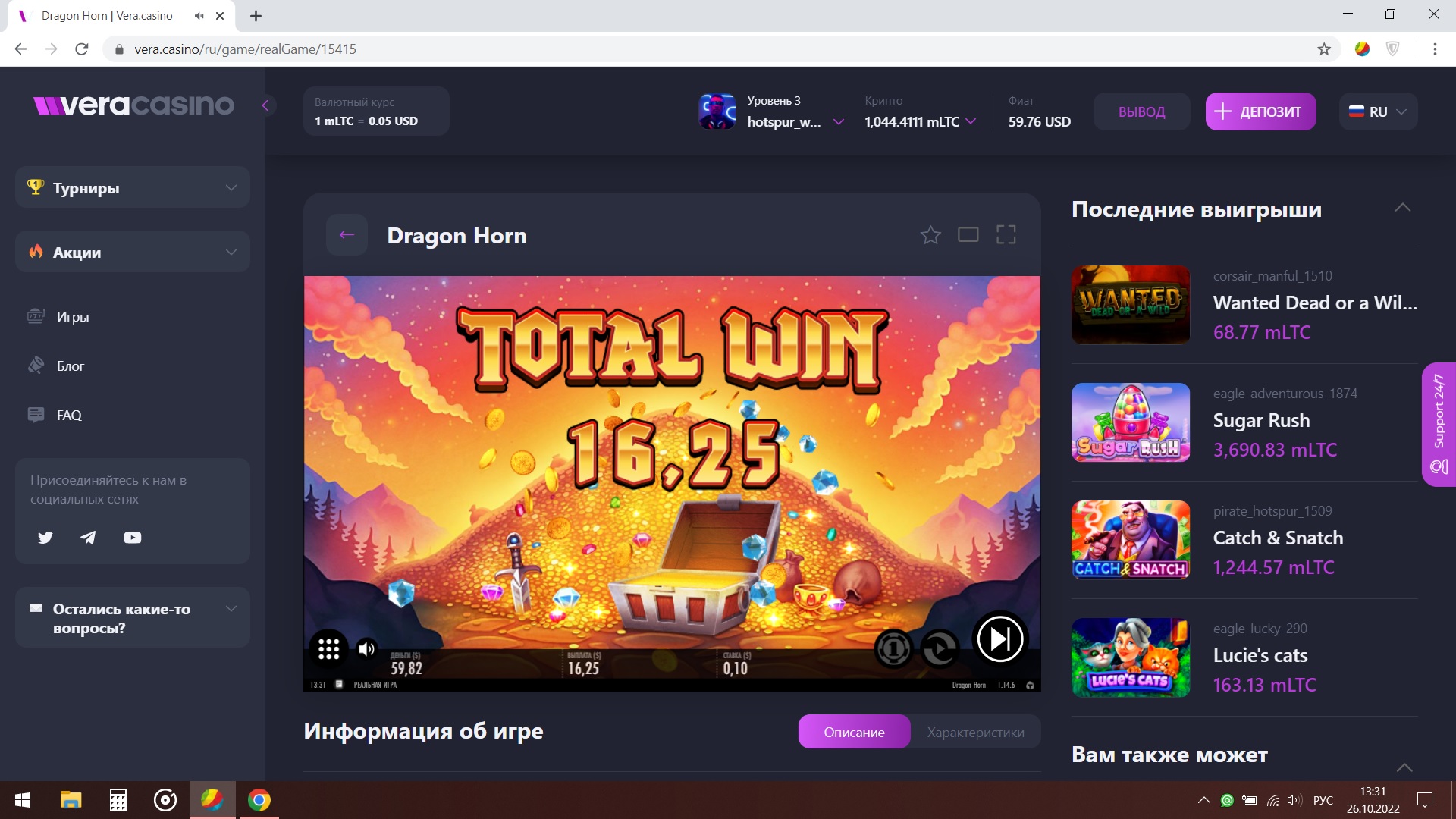1456x819 pixels.
Task: Switch game to theater mode icon
Action: click(968, 235)
